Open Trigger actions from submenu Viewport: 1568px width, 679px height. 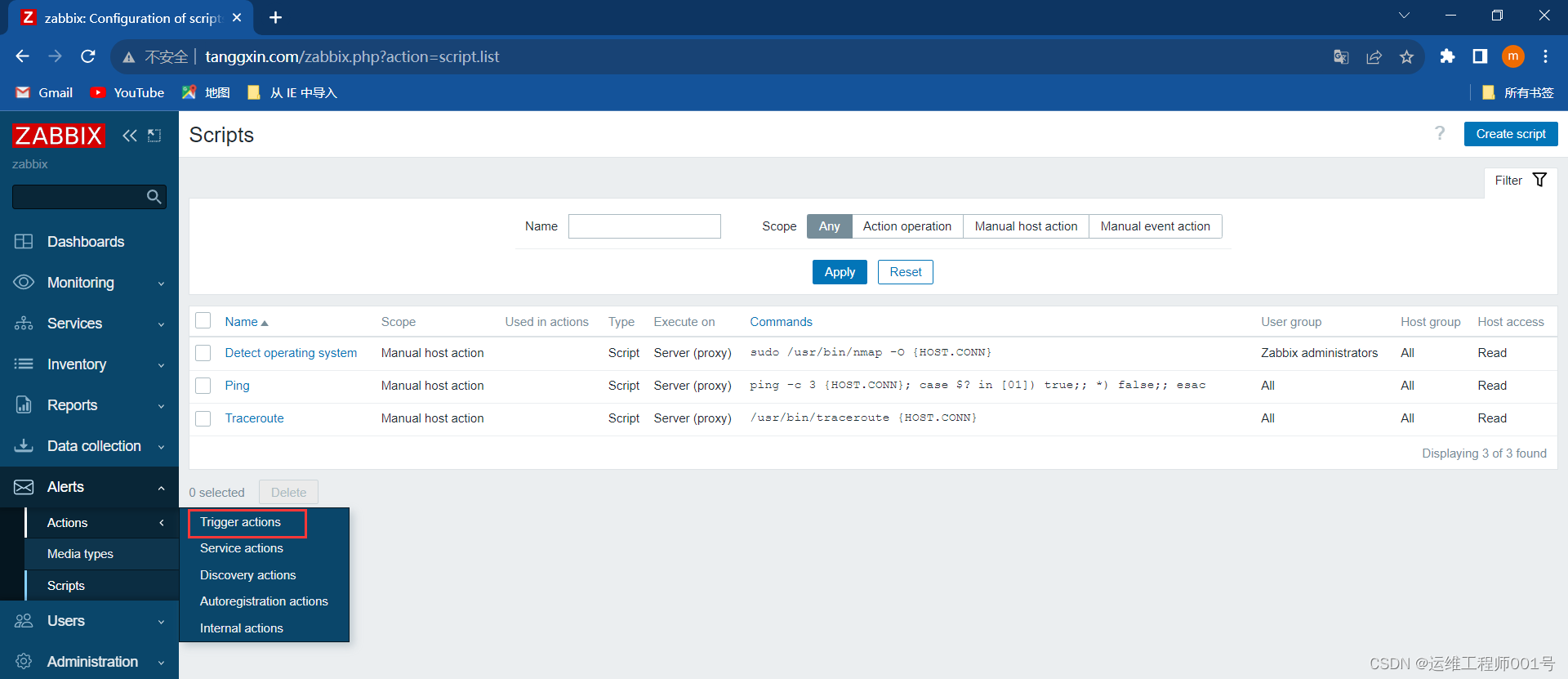pyautogui.click(x=240, y=522)
